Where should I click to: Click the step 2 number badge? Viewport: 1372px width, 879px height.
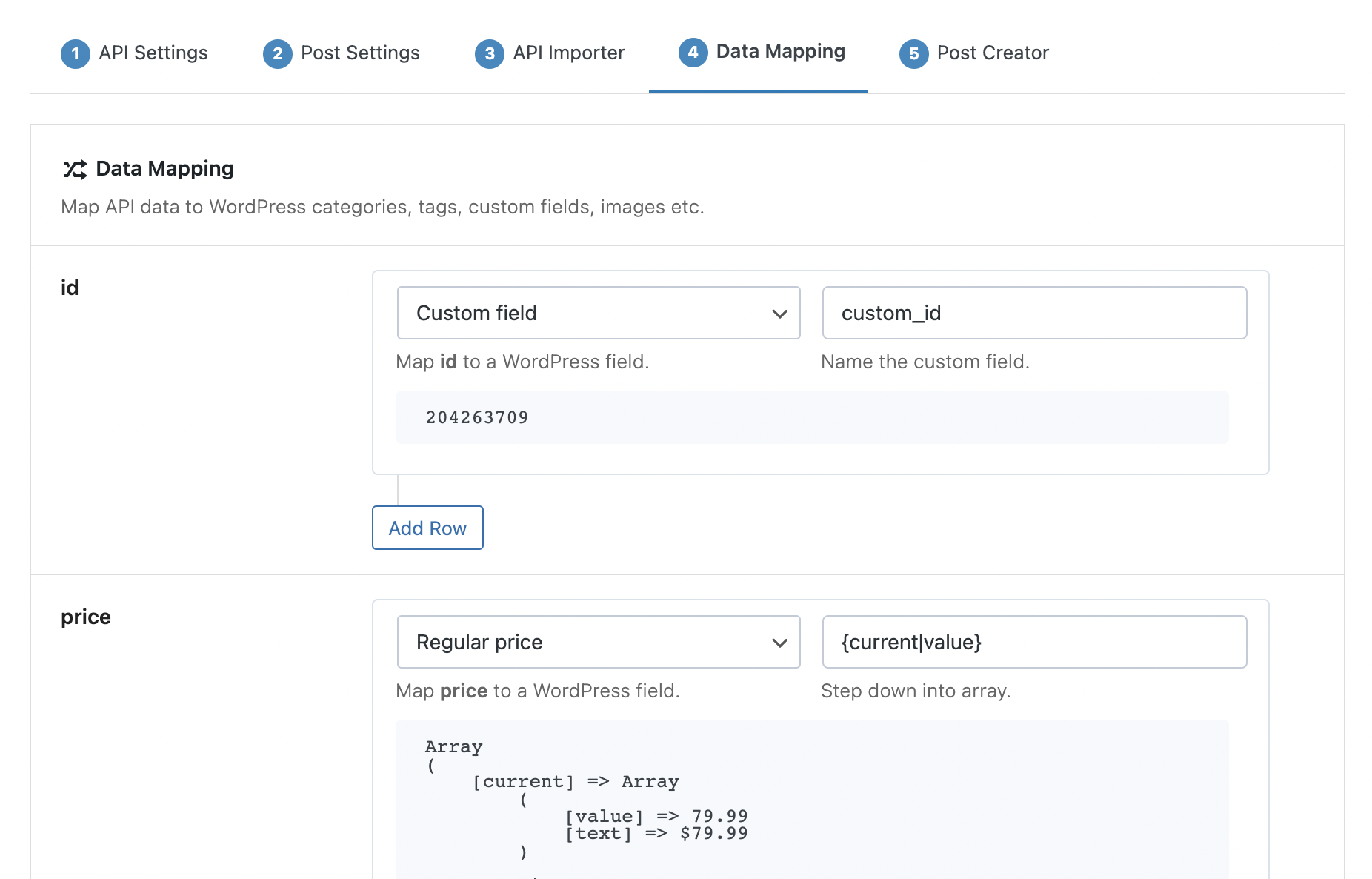point(278,53)
